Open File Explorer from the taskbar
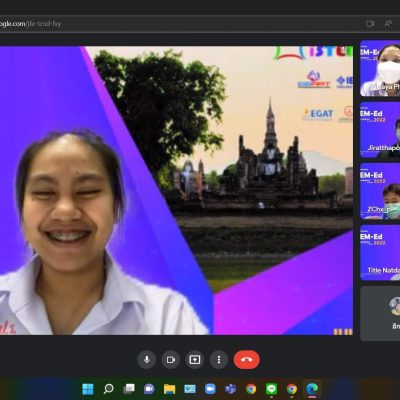Image resolution: width=400 pixels, height=400 pixels. pos(169,389)
